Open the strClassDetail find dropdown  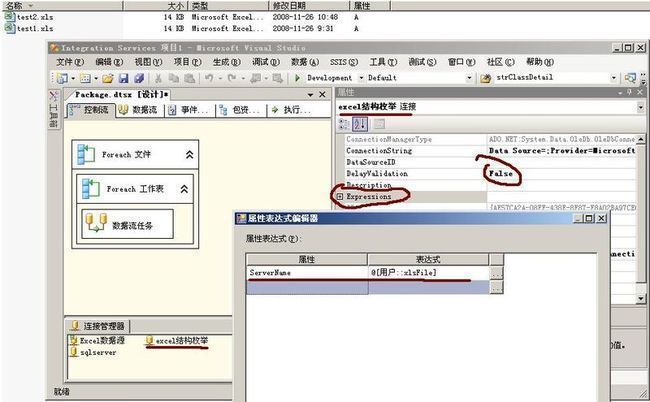click(614, 78)
